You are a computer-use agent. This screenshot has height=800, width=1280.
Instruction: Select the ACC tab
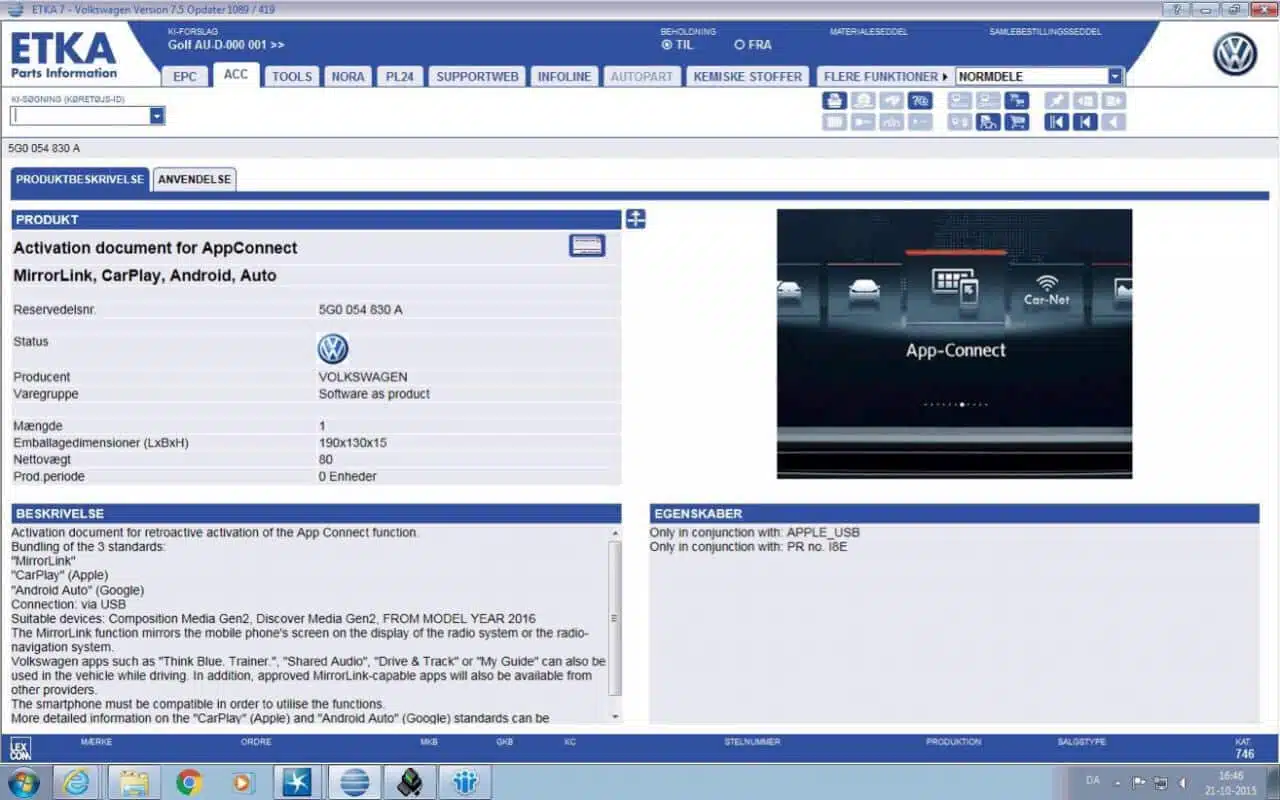(x=236, y=74)
